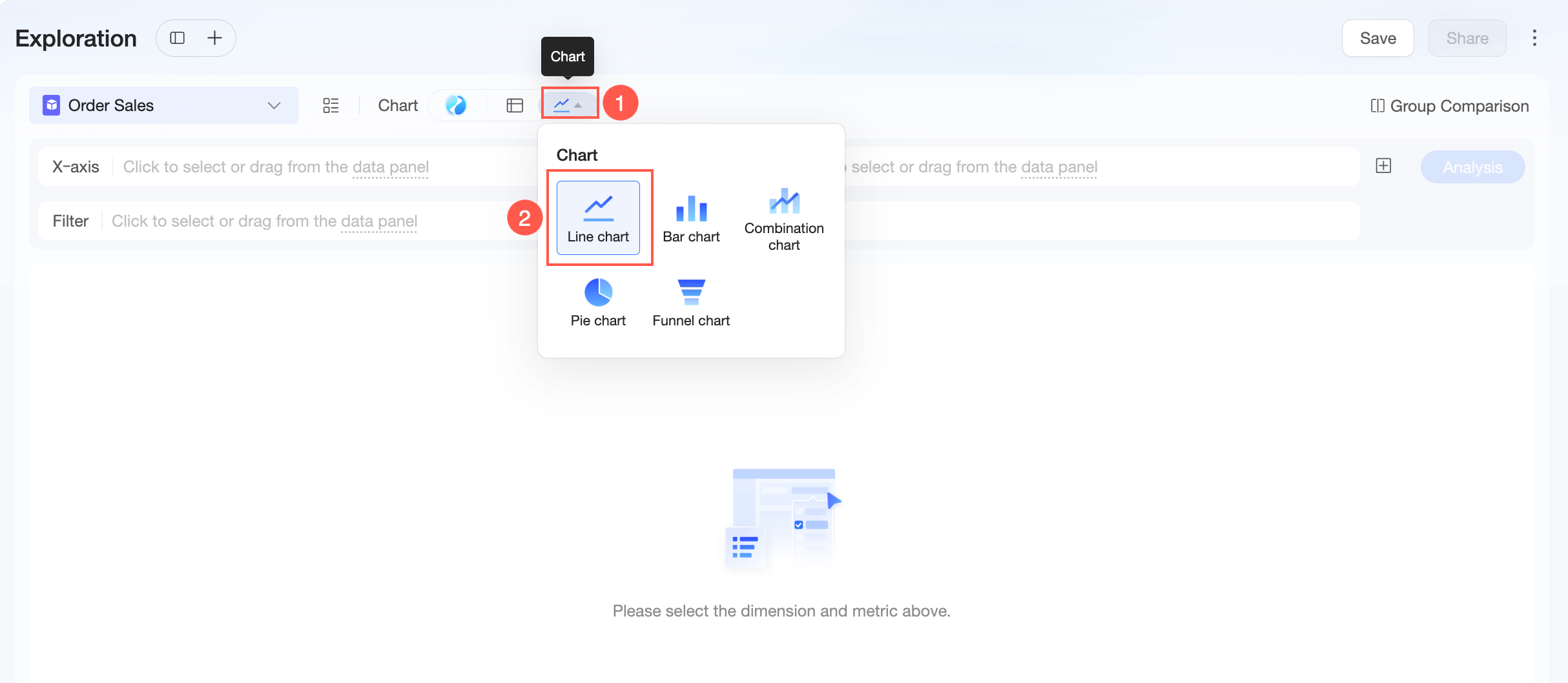1568x683 pixels.
Task: Open data panel link in X-axis row
Action: (391, 167)
